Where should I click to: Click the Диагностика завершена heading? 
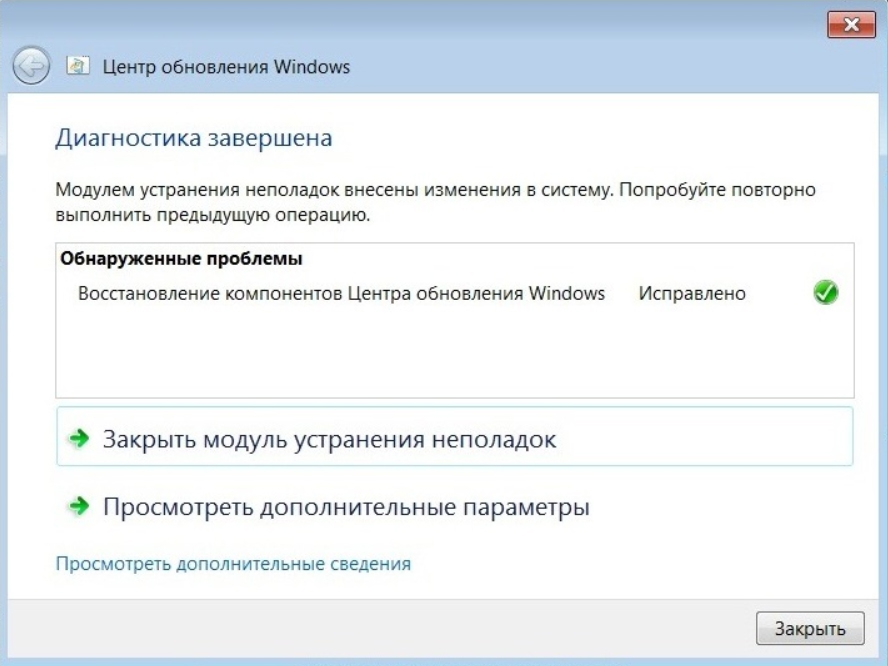click(194, 138)
